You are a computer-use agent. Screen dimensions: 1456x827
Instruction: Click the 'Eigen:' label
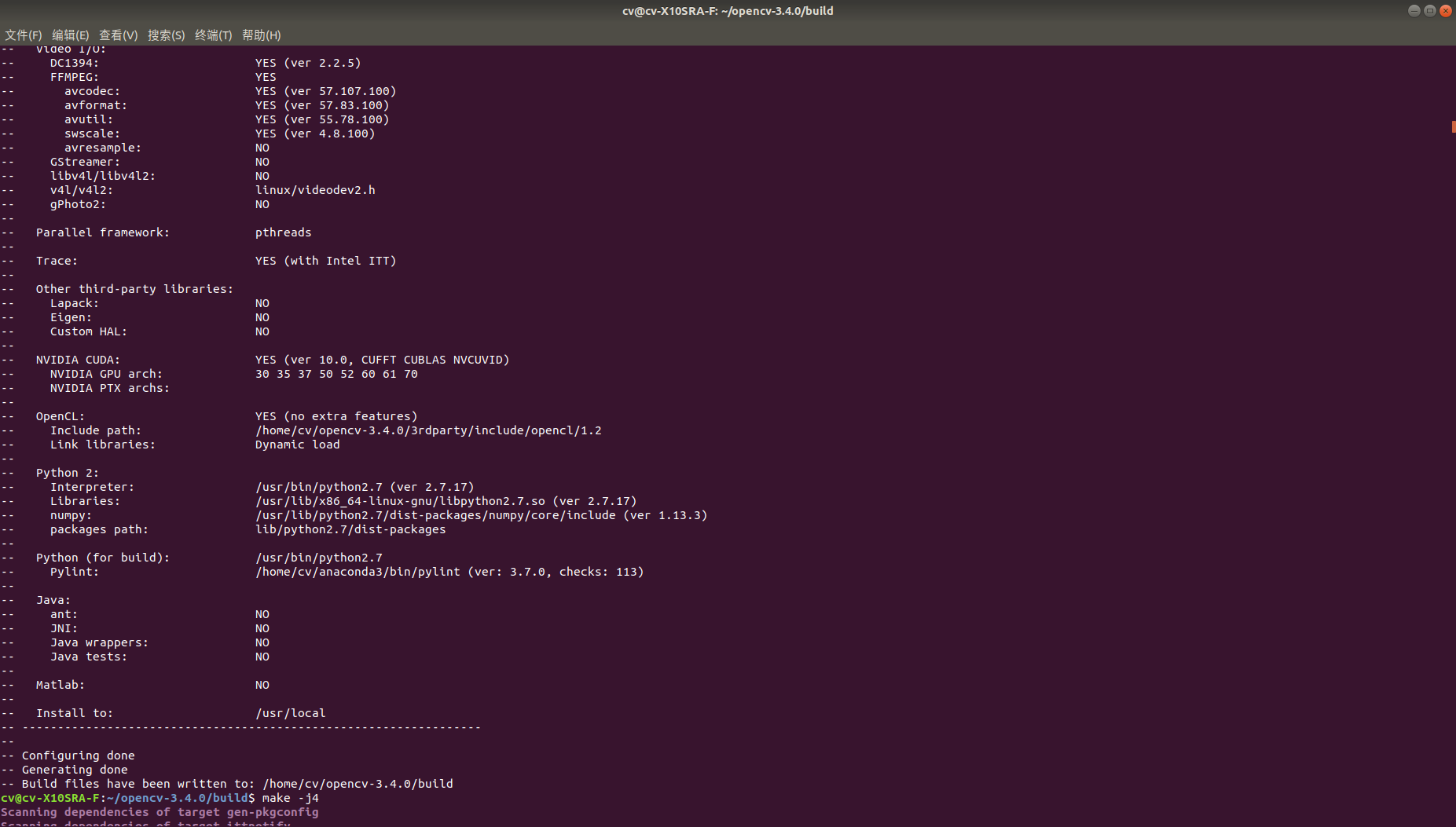[x=72, y=317]
